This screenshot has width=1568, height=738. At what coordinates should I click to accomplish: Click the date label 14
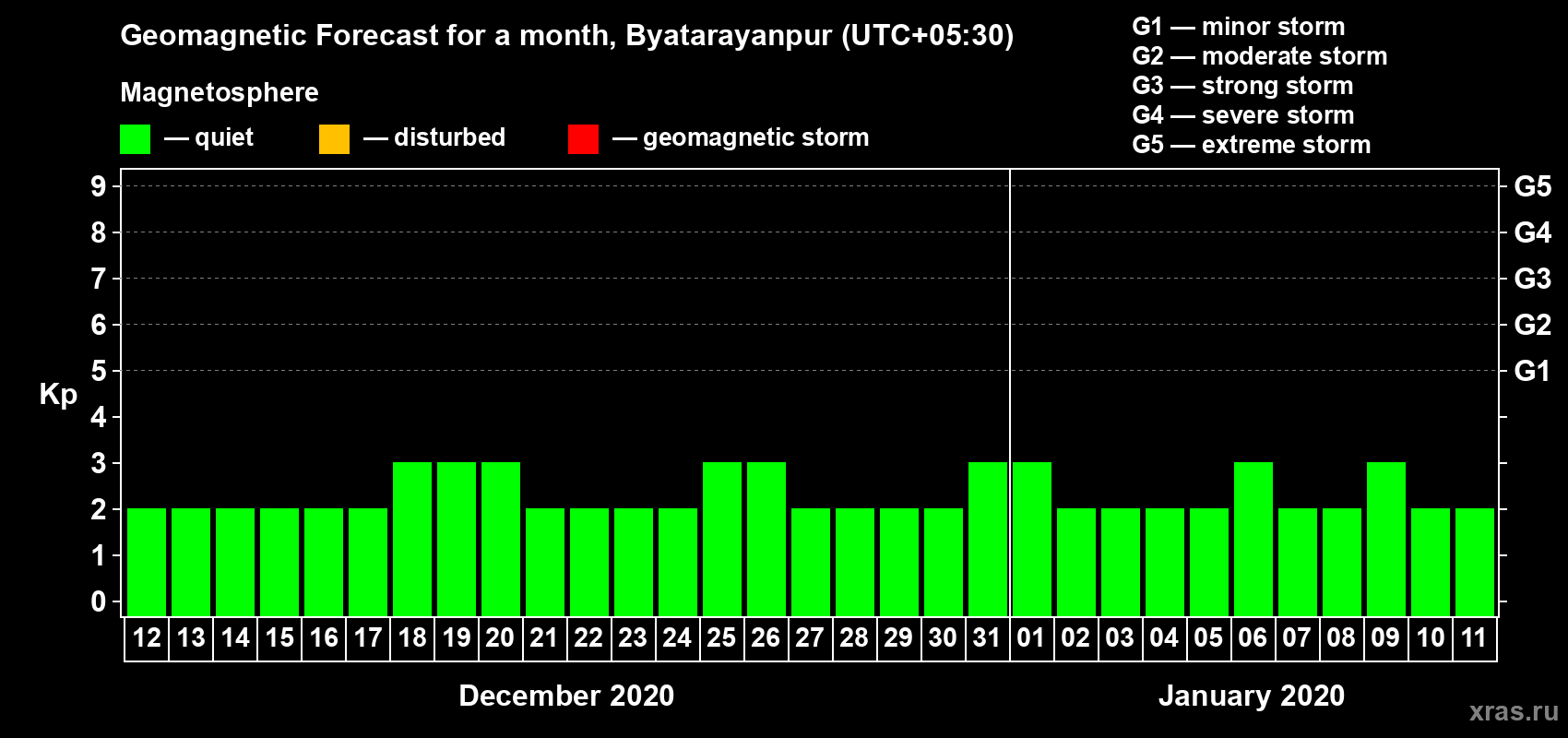[235, 637]
